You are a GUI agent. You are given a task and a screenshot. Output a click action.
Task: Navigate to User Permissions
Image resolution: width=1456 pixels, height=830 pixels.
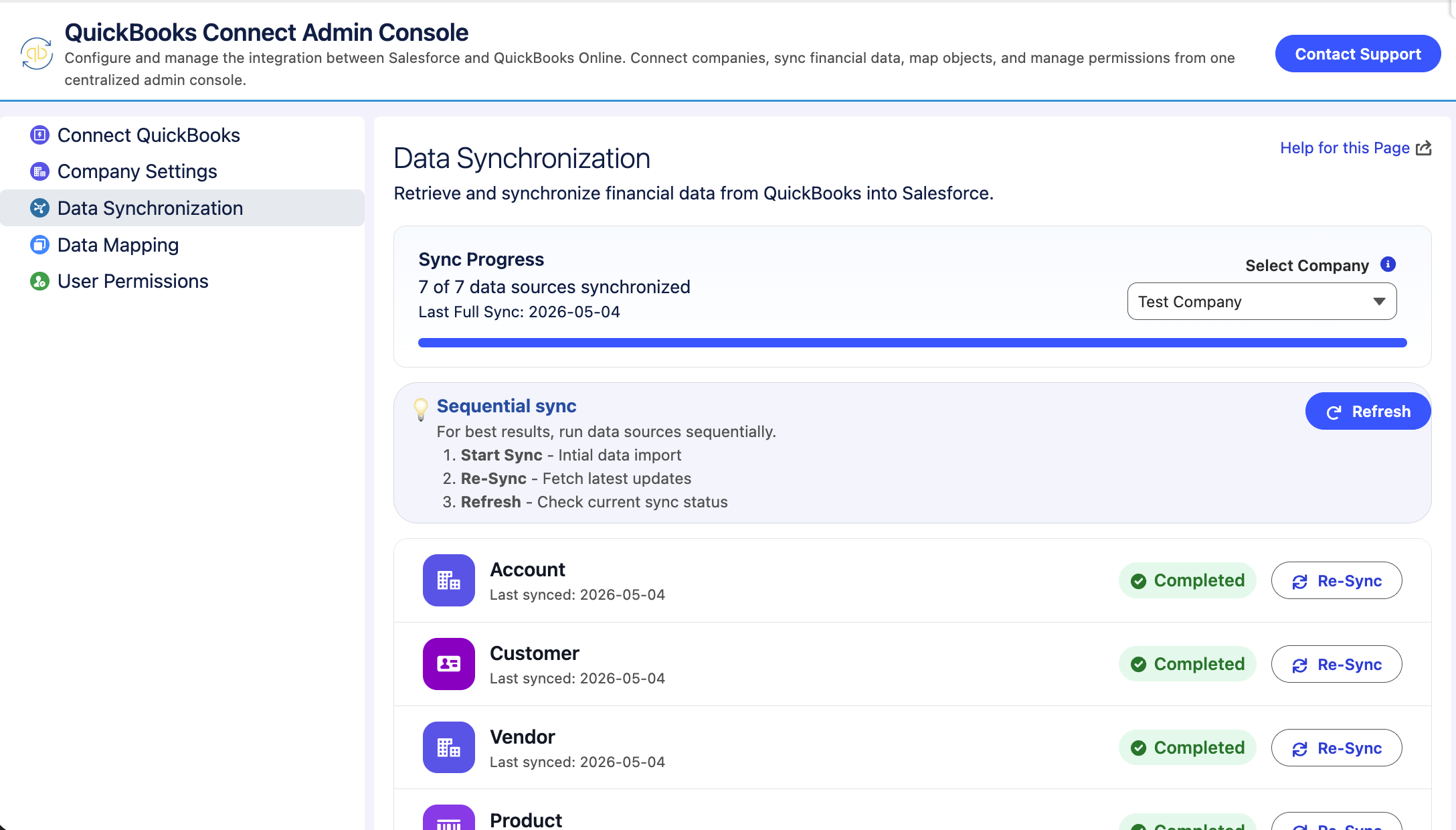[x=182, y=281]
